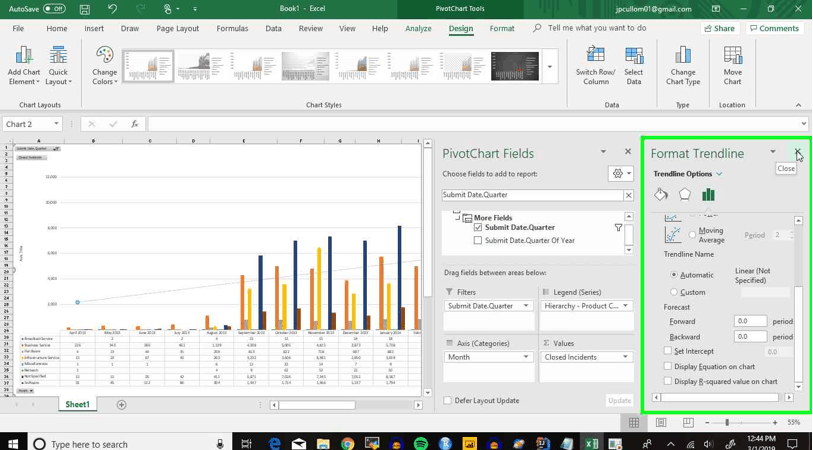Click the Update button
Screen dimensions: 813x450
pyautogui.click(x=620, y=400)
